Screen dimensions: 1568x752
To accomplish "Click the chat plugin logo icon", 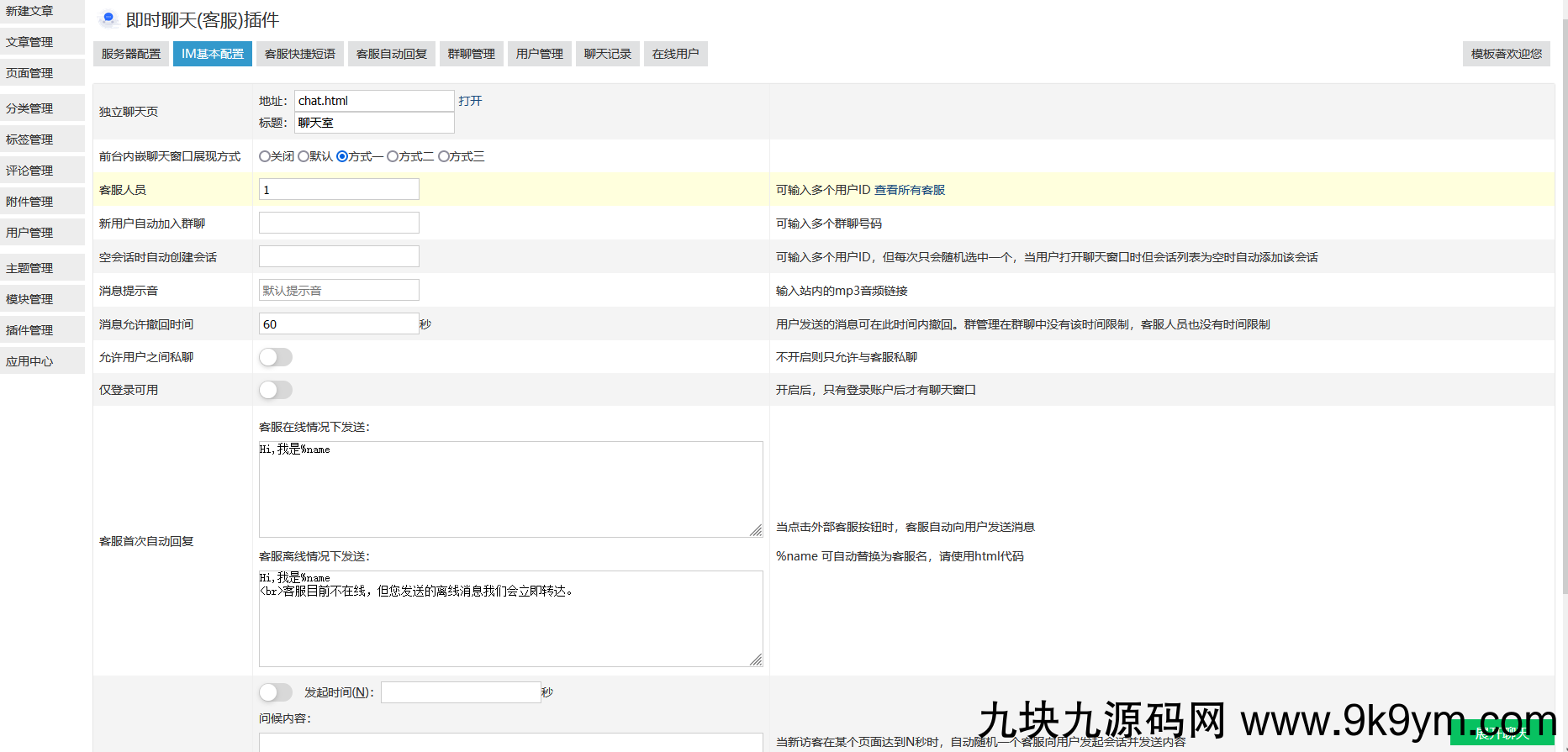I will 108,18.
